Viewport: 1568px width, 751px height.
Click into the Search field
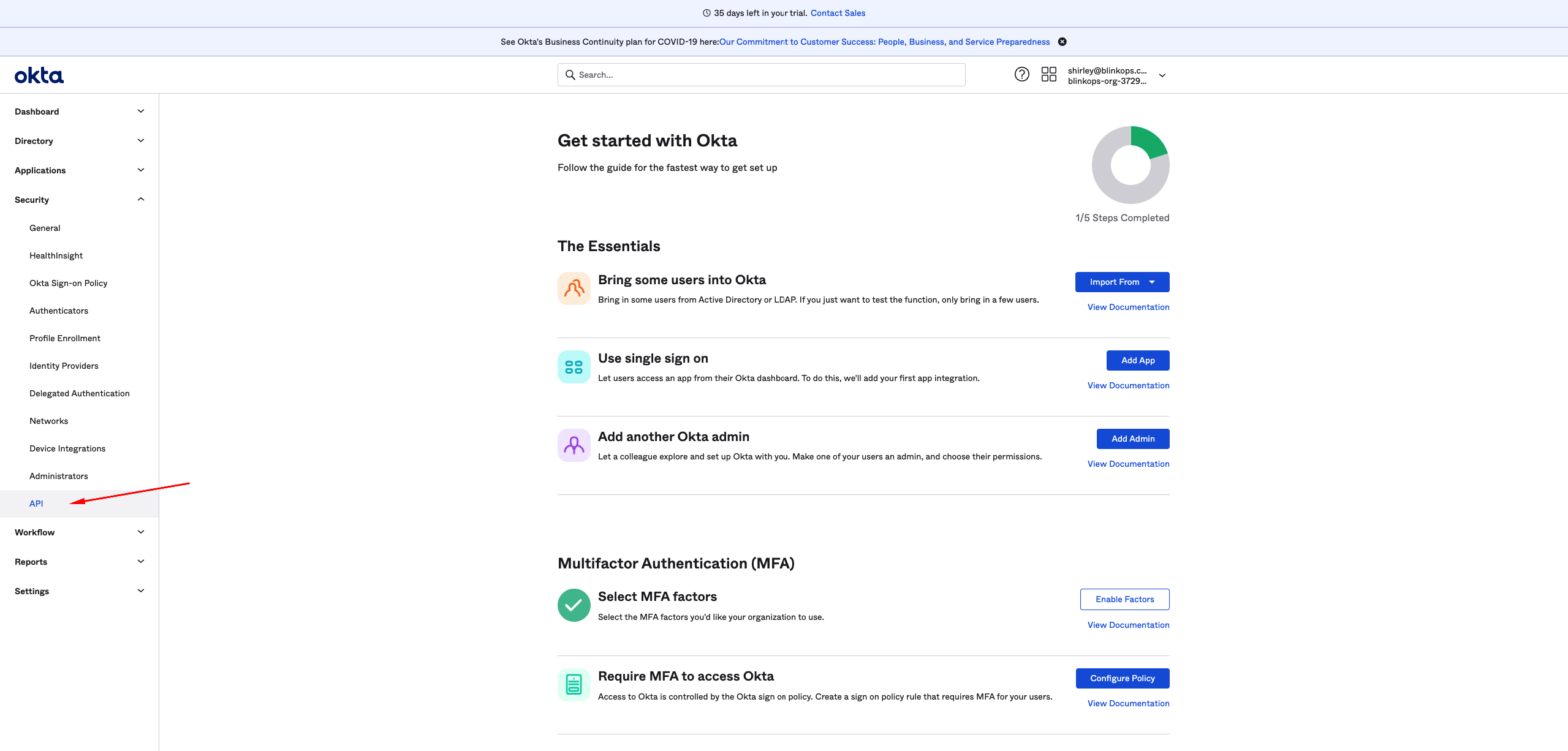(761, 75)
